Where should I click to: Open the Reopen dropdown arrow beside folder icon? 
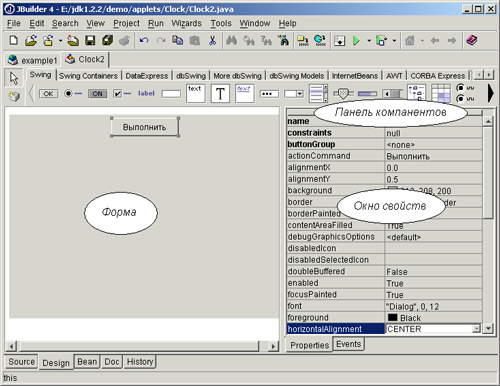(60, 41)
